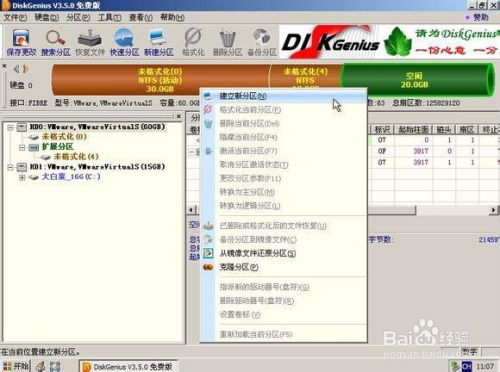Click the 开始 Start button on taskbar
This screenshot has height=372, width=500.
pos(16,366)
